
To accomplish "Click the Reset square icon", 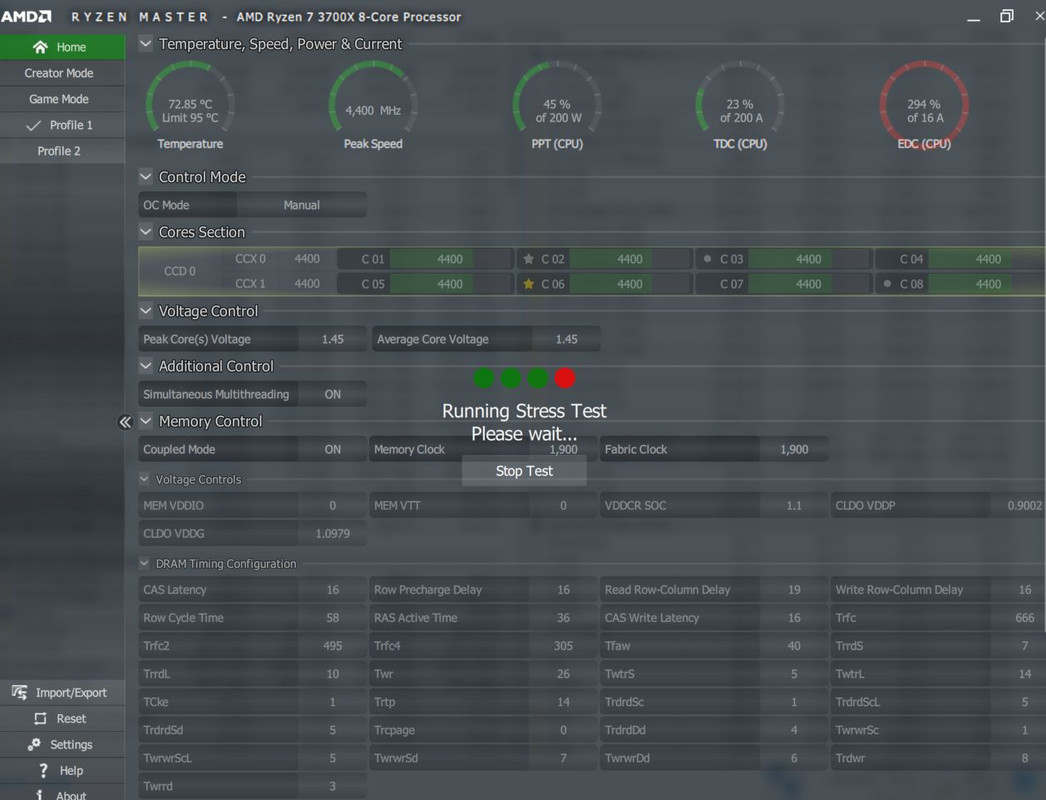I will coord(40,719).
